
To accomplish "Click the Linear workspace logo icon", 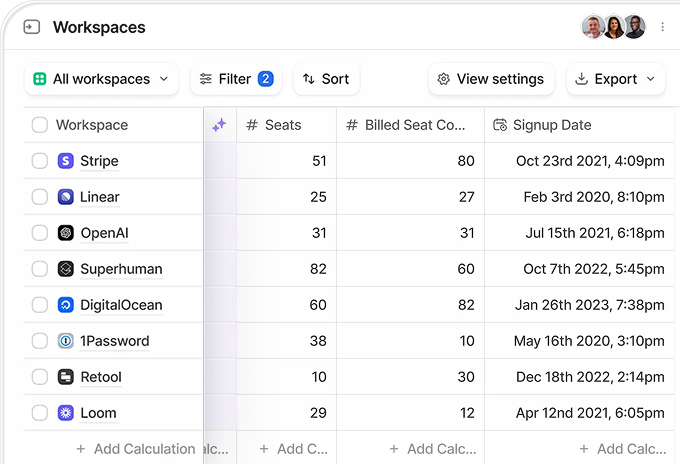I will tap(66, 197).
